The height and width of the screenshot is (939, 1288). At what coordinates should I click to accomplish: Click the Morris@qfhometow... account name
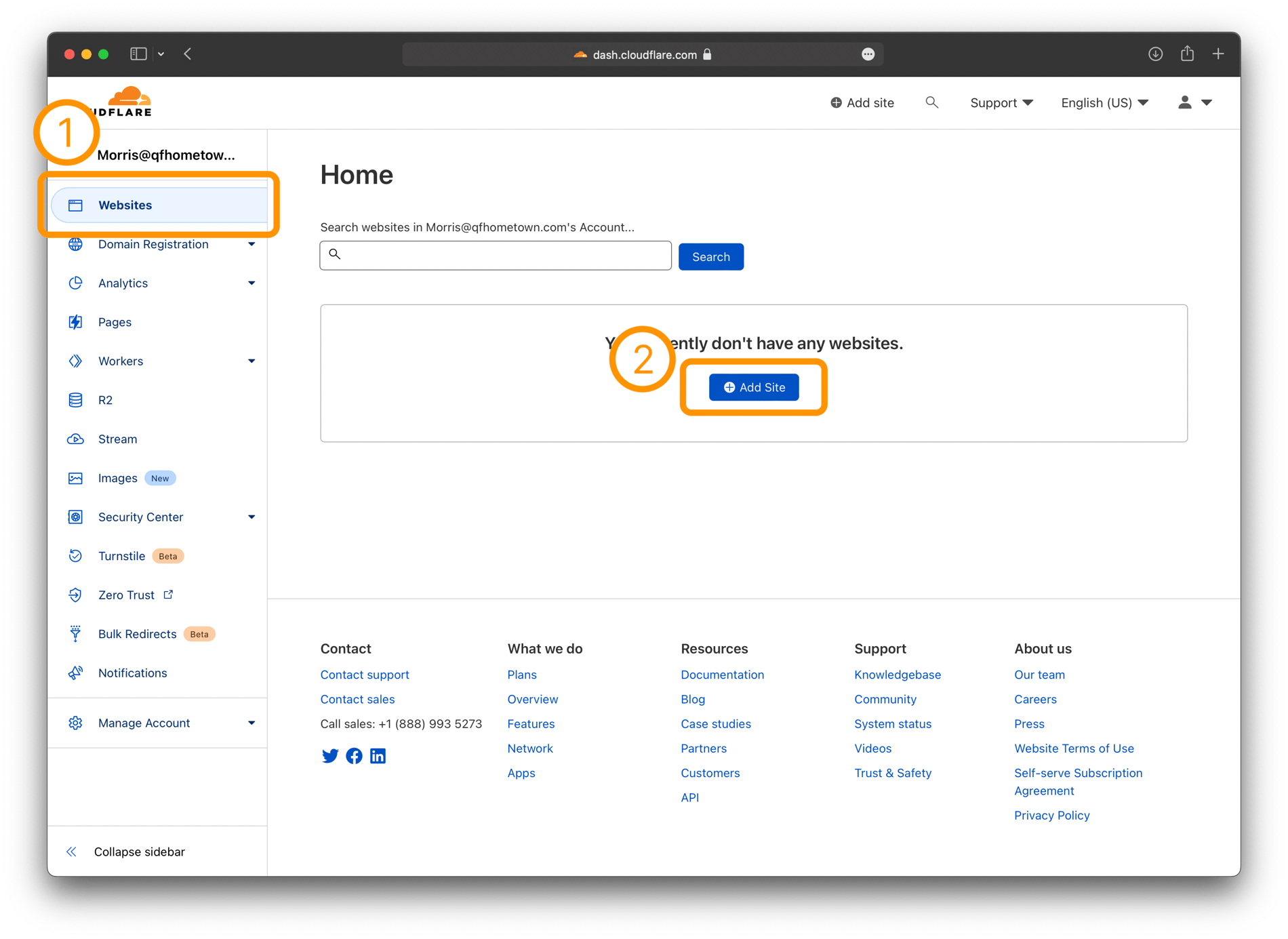tap(166, 155)
